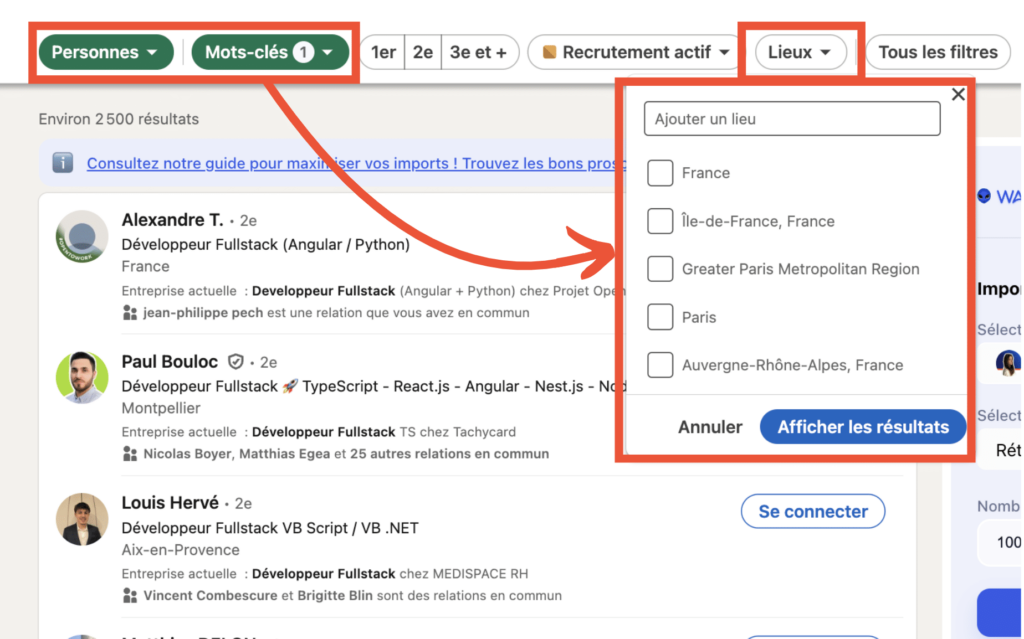Close the Lieux location popup

click(957, 95)
